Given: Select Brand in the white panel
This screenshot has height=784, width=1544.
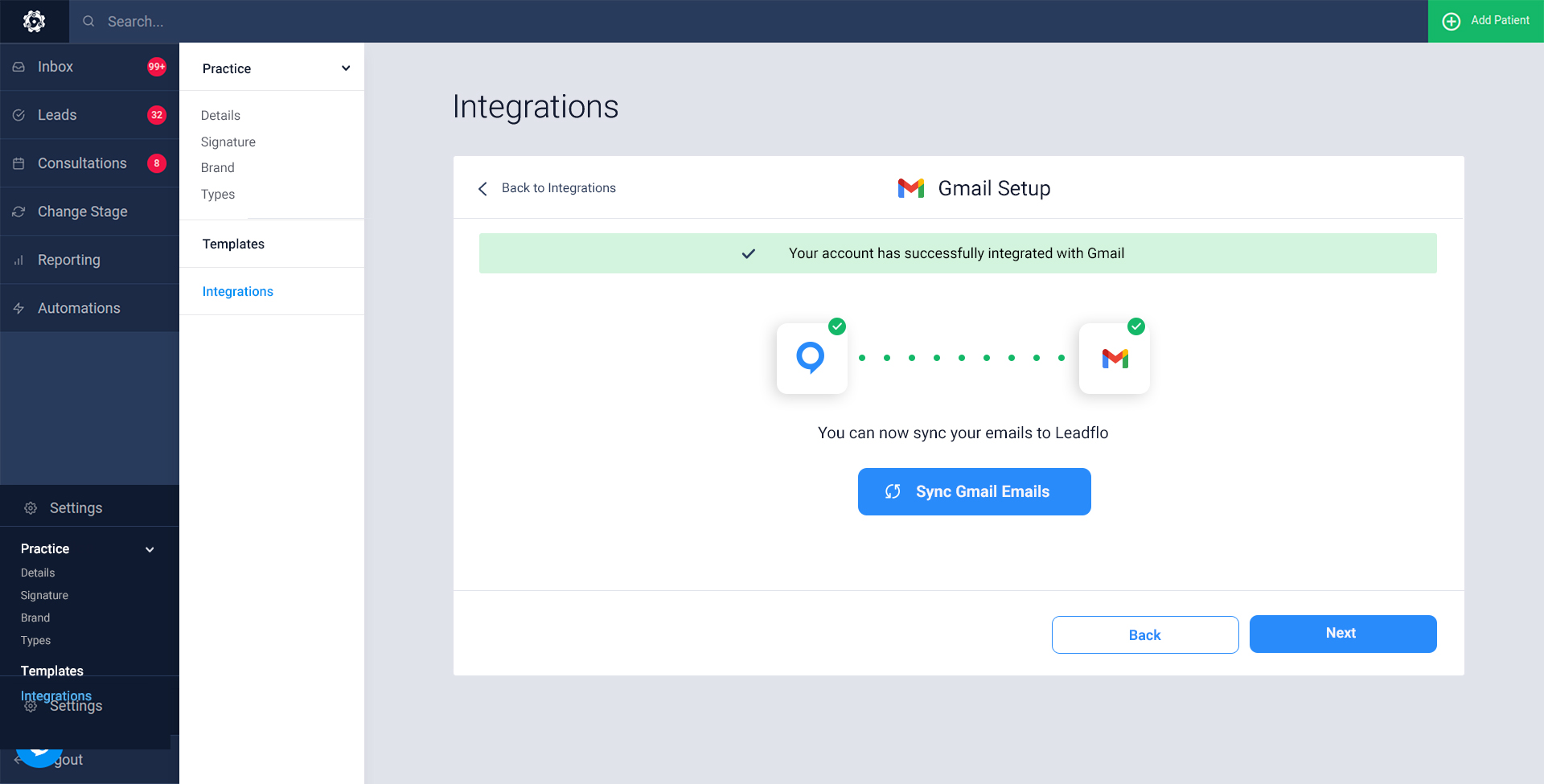Looking at the screenshot, I should (x=218, y=167).
